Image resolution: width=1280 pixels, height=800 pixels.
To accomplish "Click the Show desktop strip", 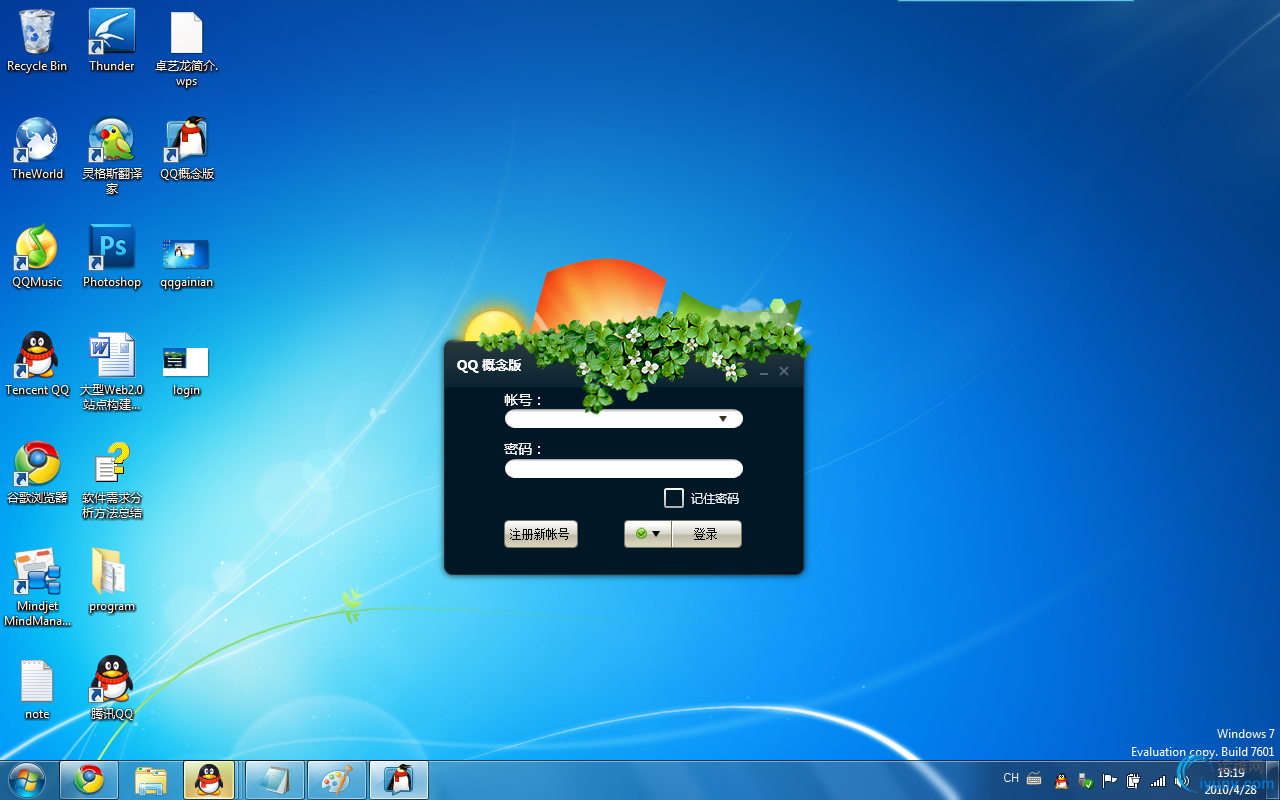I will tap(1272, 780).
